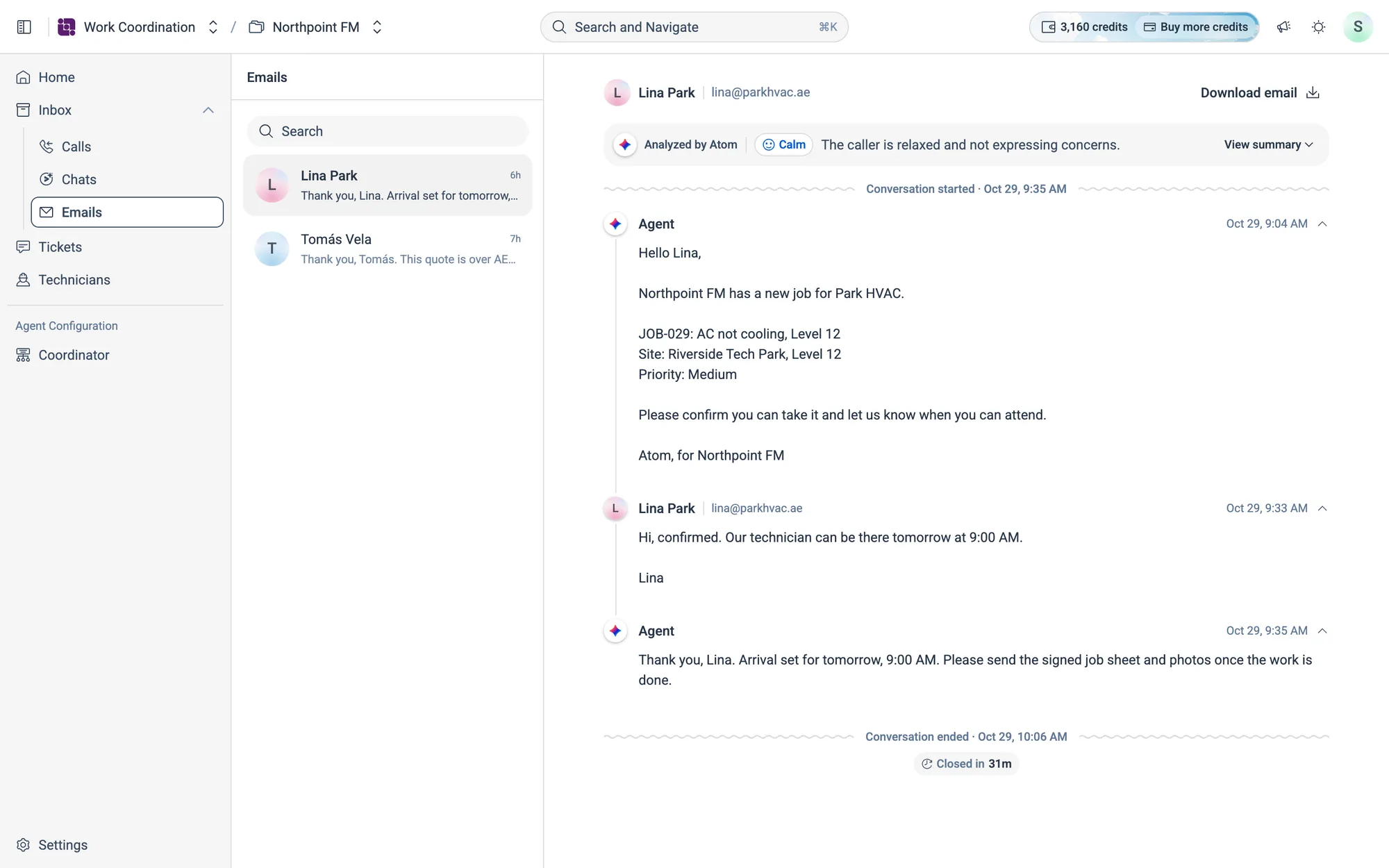Open the Chats inbox
Screen dimensions: 1389x868
pos(127,179)
